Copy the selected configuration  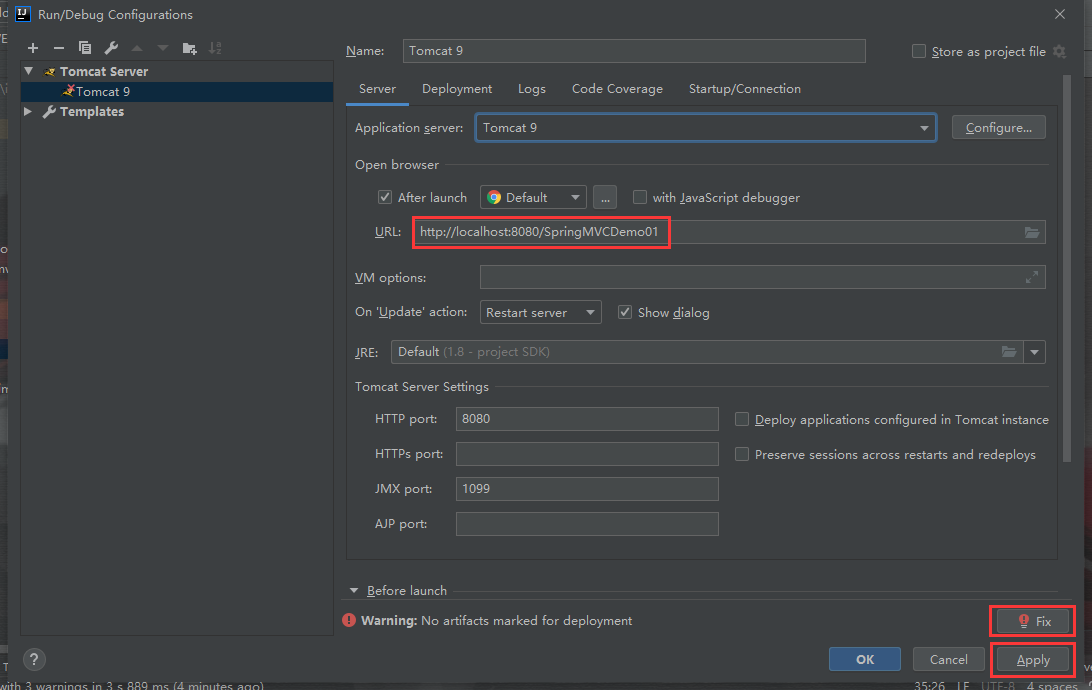click(85, 48)
